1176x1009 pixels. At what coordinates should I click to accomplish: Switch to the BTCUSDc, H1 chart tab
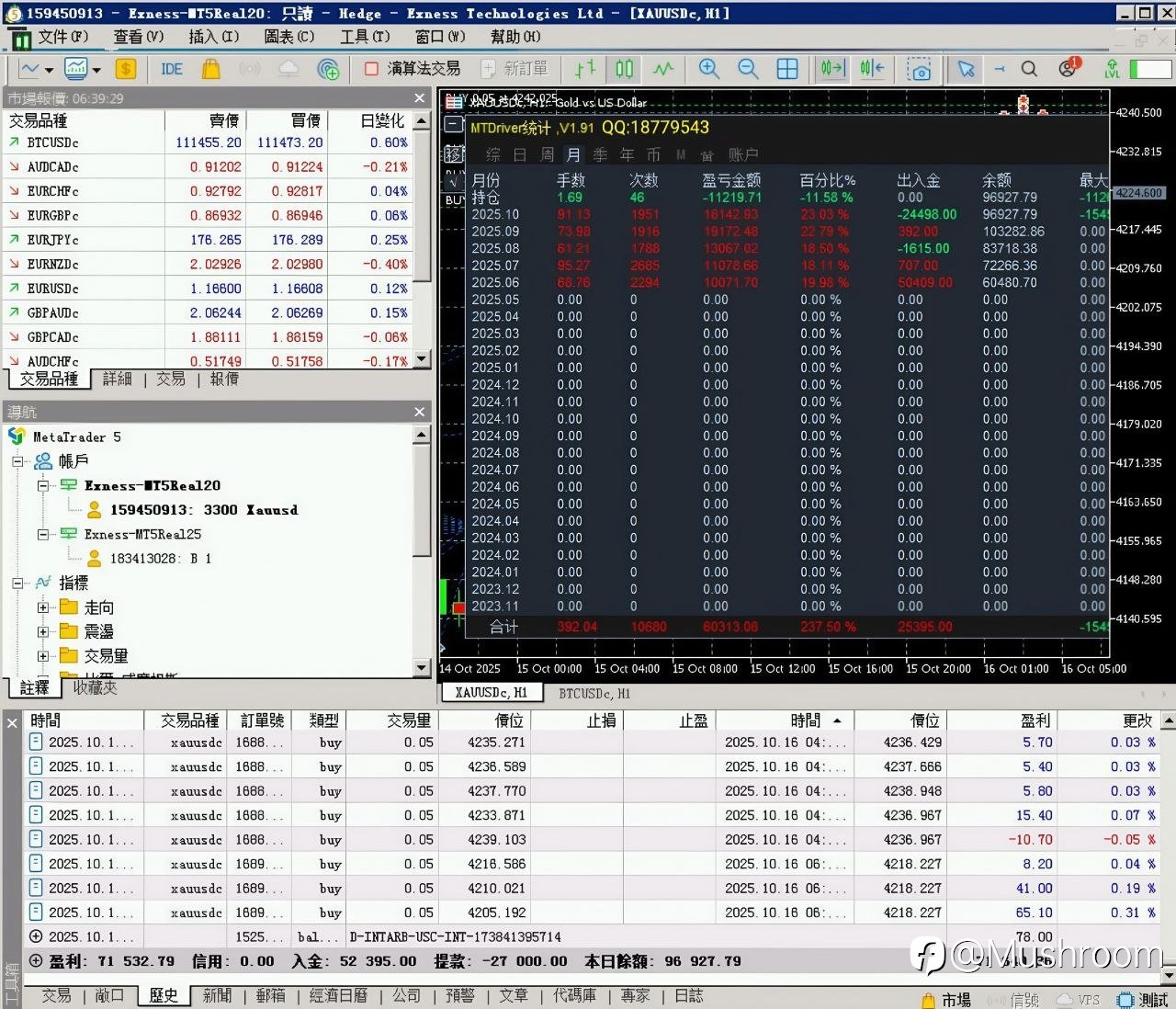point(594,693)
